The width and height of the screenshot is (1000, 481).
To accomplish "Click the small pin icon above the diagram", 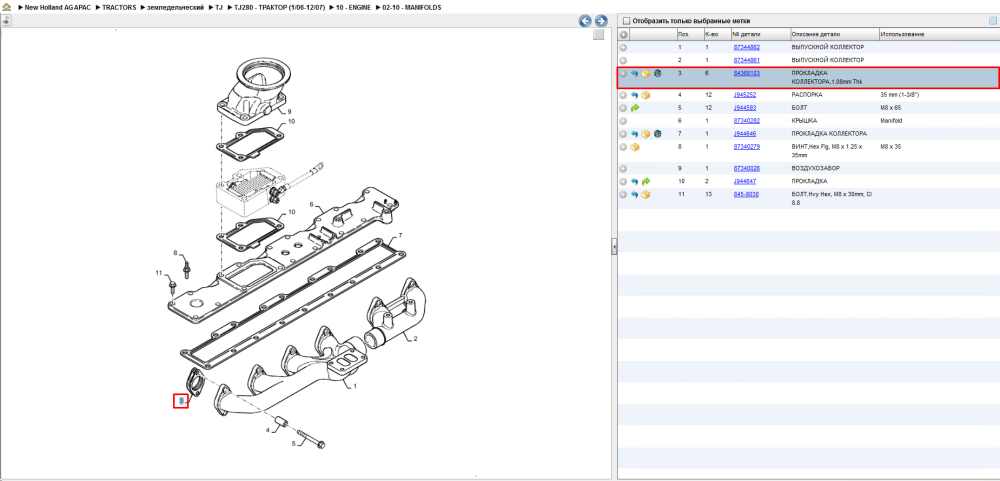I will tap(6, 20).
